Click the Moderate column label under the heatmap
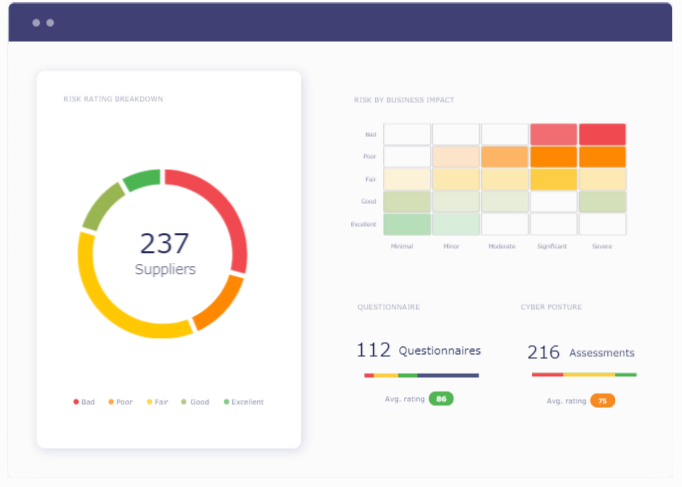Viewport: 682px width, 487px height. point(501,246)
